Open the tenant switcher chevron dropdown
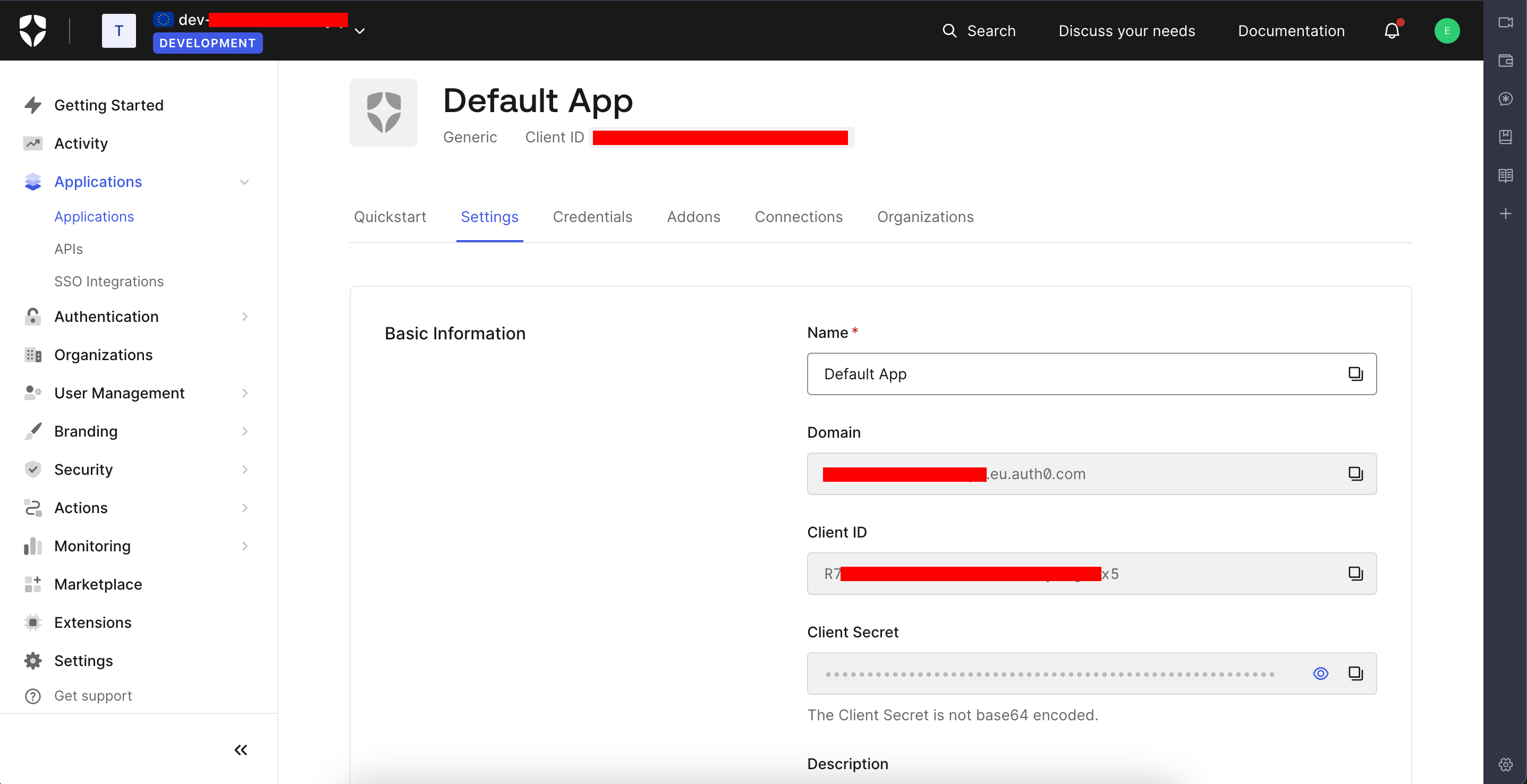This screenshot has width=1527, height=784. tap(359, 31)
